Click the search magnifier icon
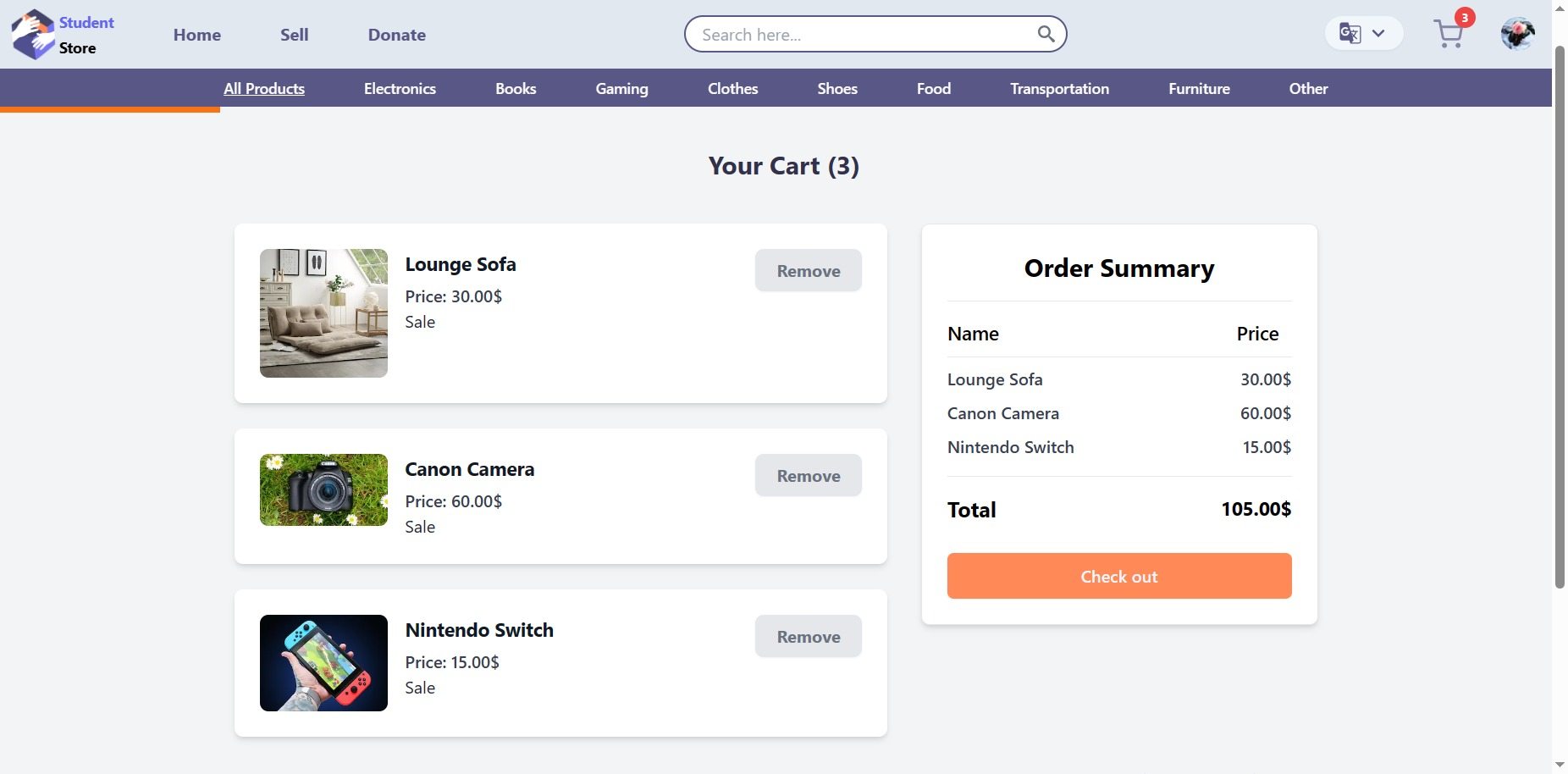 (1046, 34)
